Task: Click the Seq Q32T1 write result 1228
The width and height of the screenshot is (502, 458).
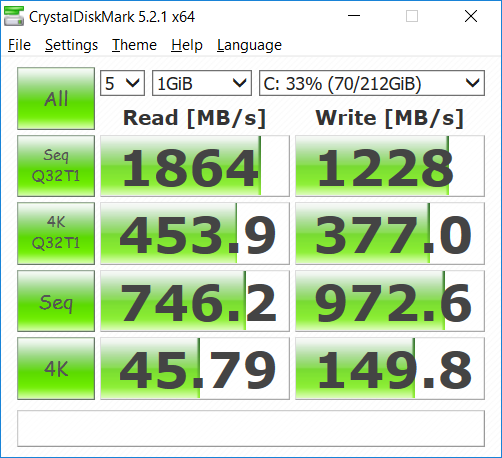Action: [x=390, y=166]
